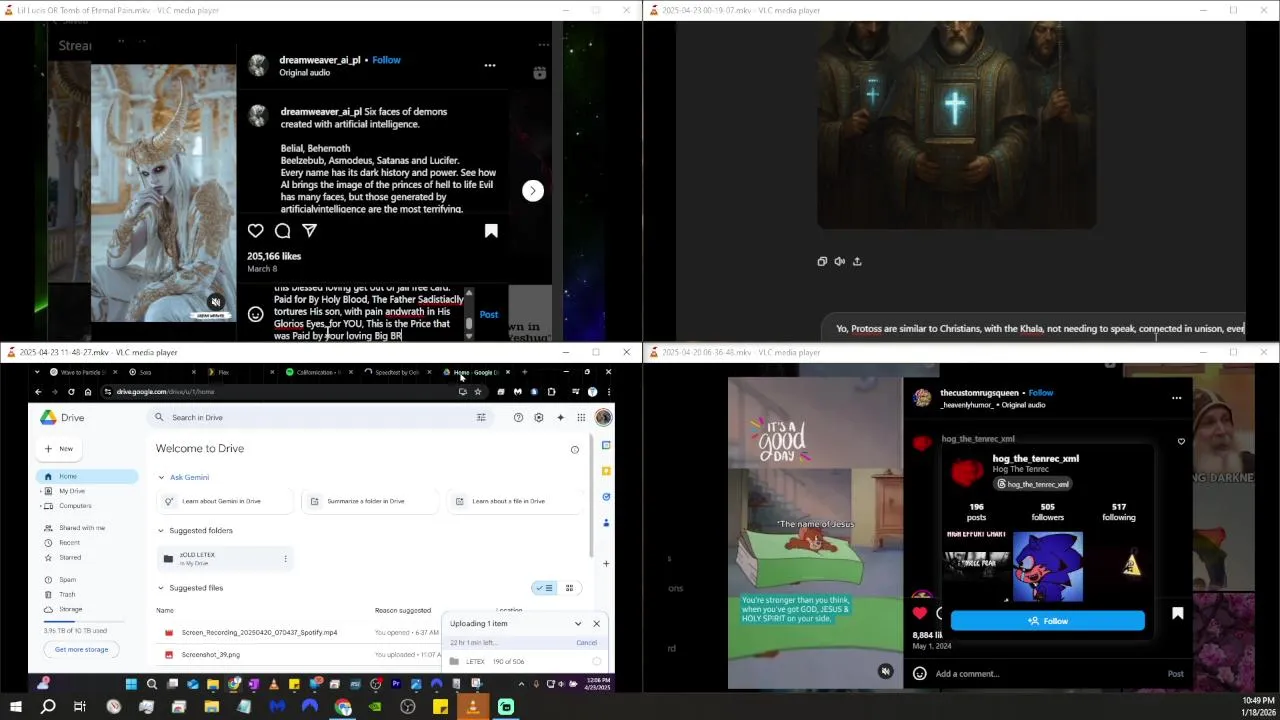Open more options for zOLD LETEX folder
The image size is (1280, 720).
[x=285, y=559]
